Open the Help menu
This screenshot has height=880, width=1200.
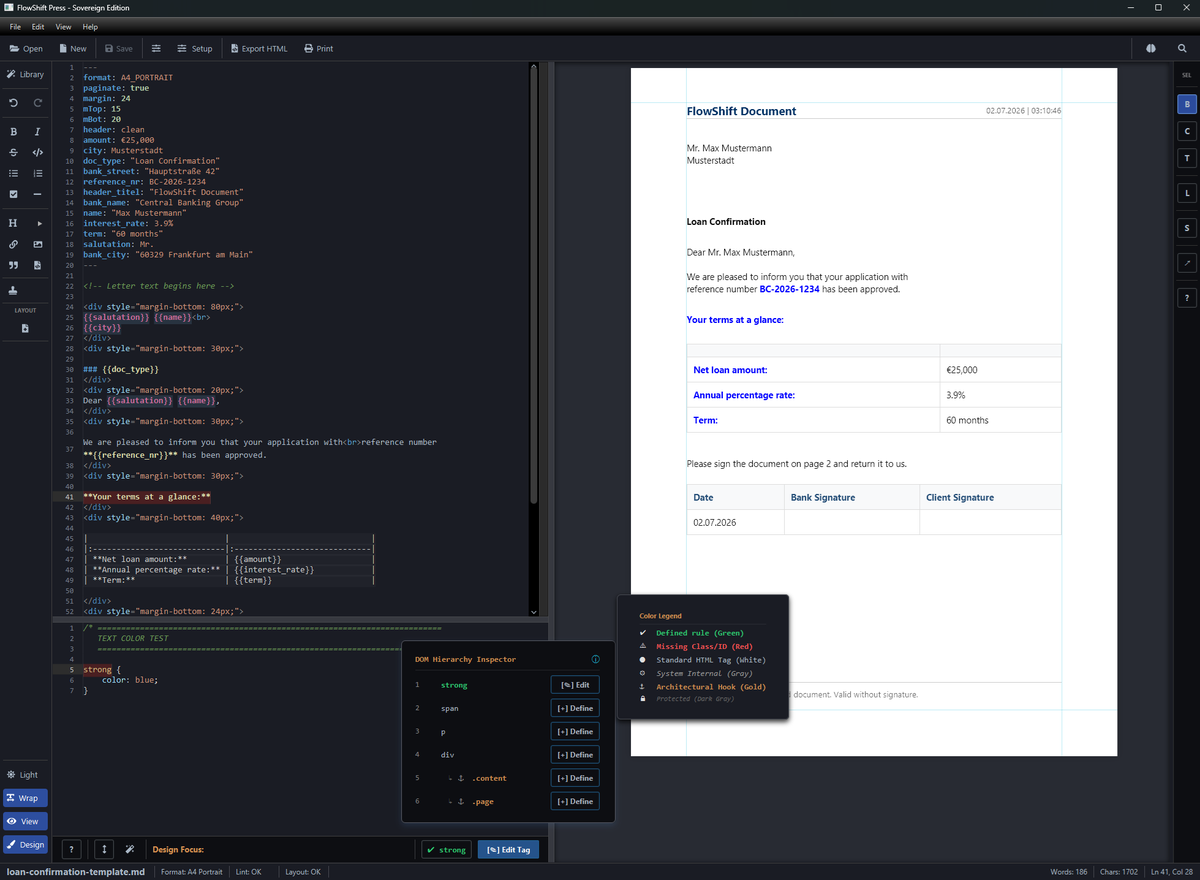pyautogui.click(x=90, y=27)
